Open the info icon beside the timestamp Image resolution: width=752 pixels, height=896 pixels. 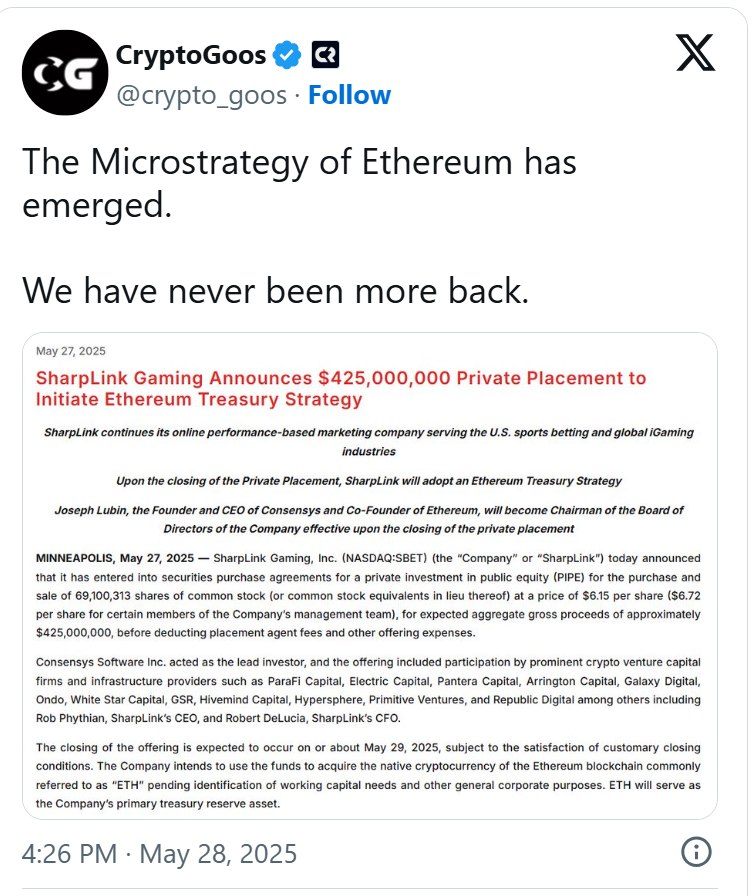tap(696, 852)
